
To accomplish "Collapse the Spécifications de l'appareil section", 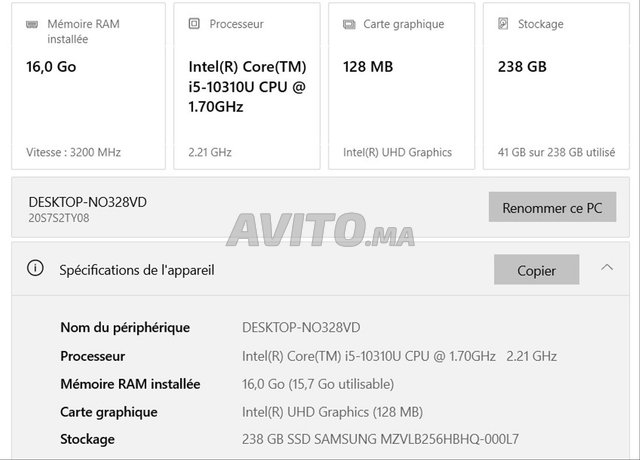I will click(x=606, y=268).
